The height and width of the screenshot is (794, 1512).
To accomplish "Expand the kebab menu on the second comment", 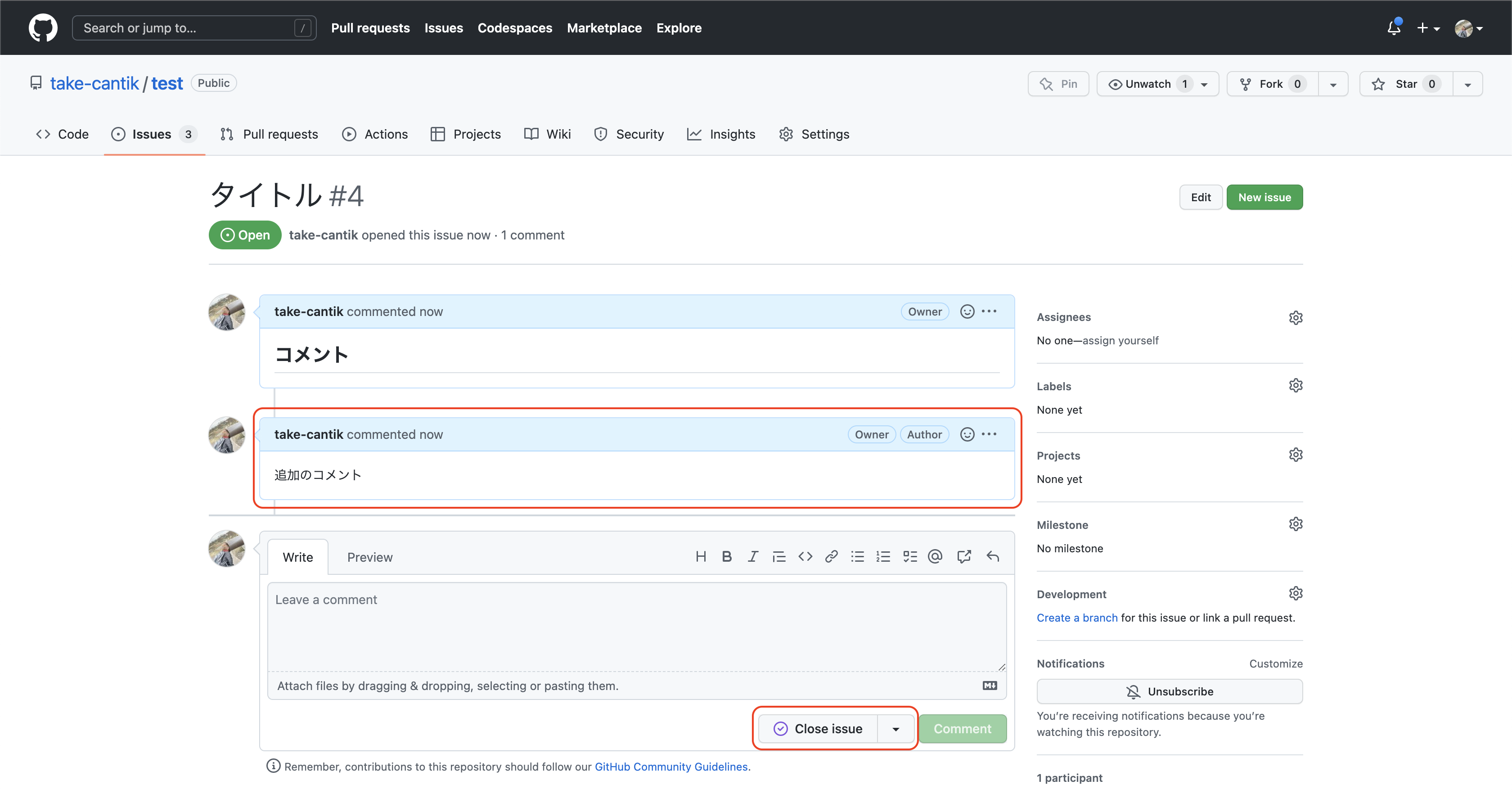I will [x=989, y=434].
